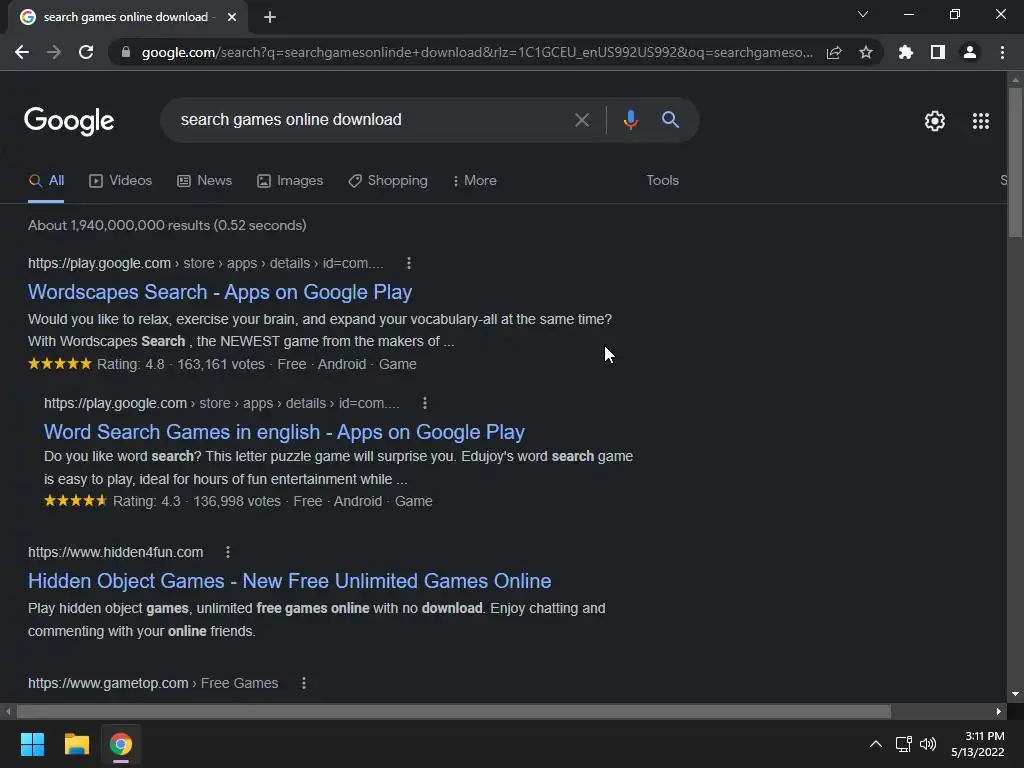The height and width of the screenshot is (768, 1024).
Task: Close the 'search games online download' tab
Action: coord(232,17)
